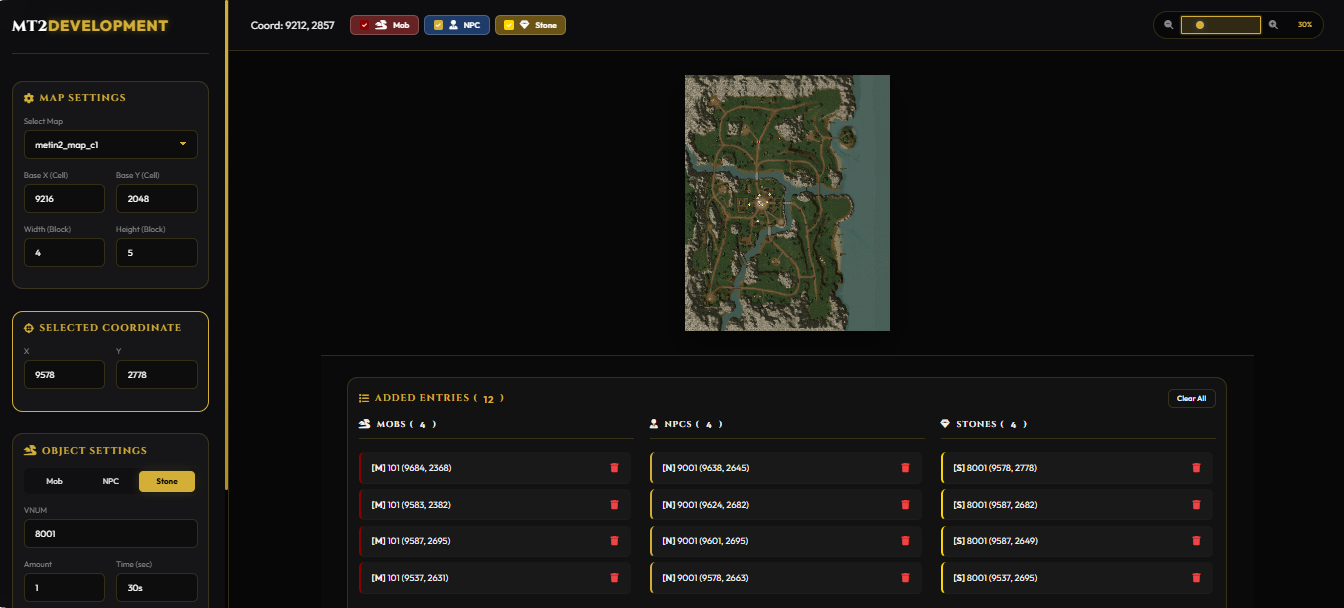
Task: Click the zoom out magnifier icon
Action: pos(1168,25)
